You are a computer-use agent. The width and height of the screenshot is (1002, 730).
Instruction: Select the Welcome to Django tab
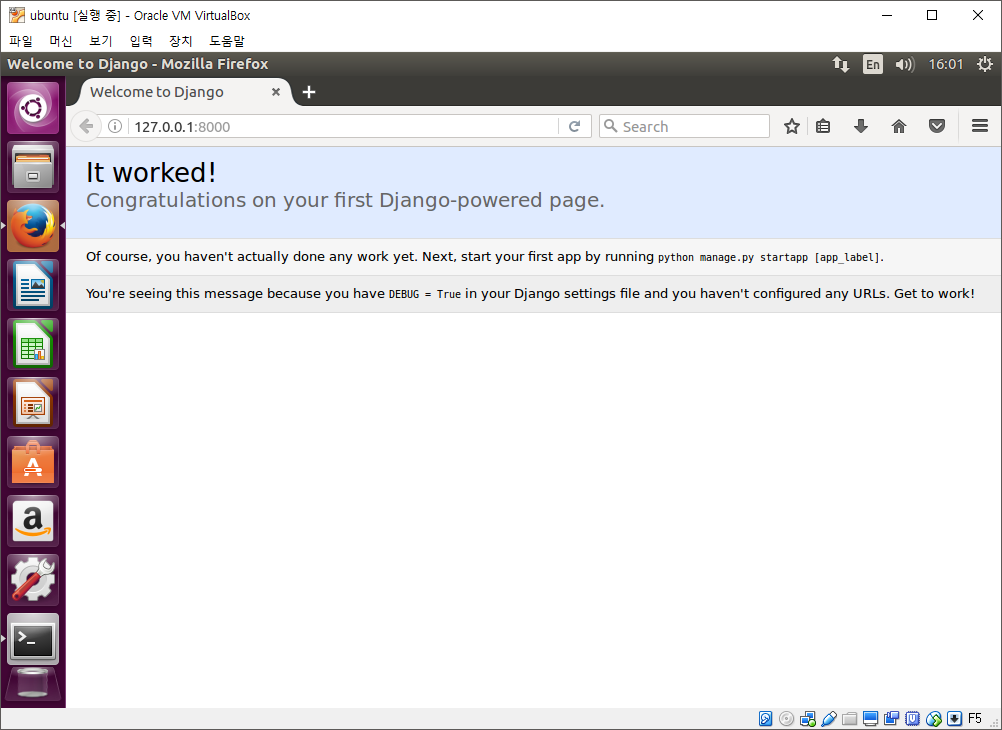tap(184, 92)
